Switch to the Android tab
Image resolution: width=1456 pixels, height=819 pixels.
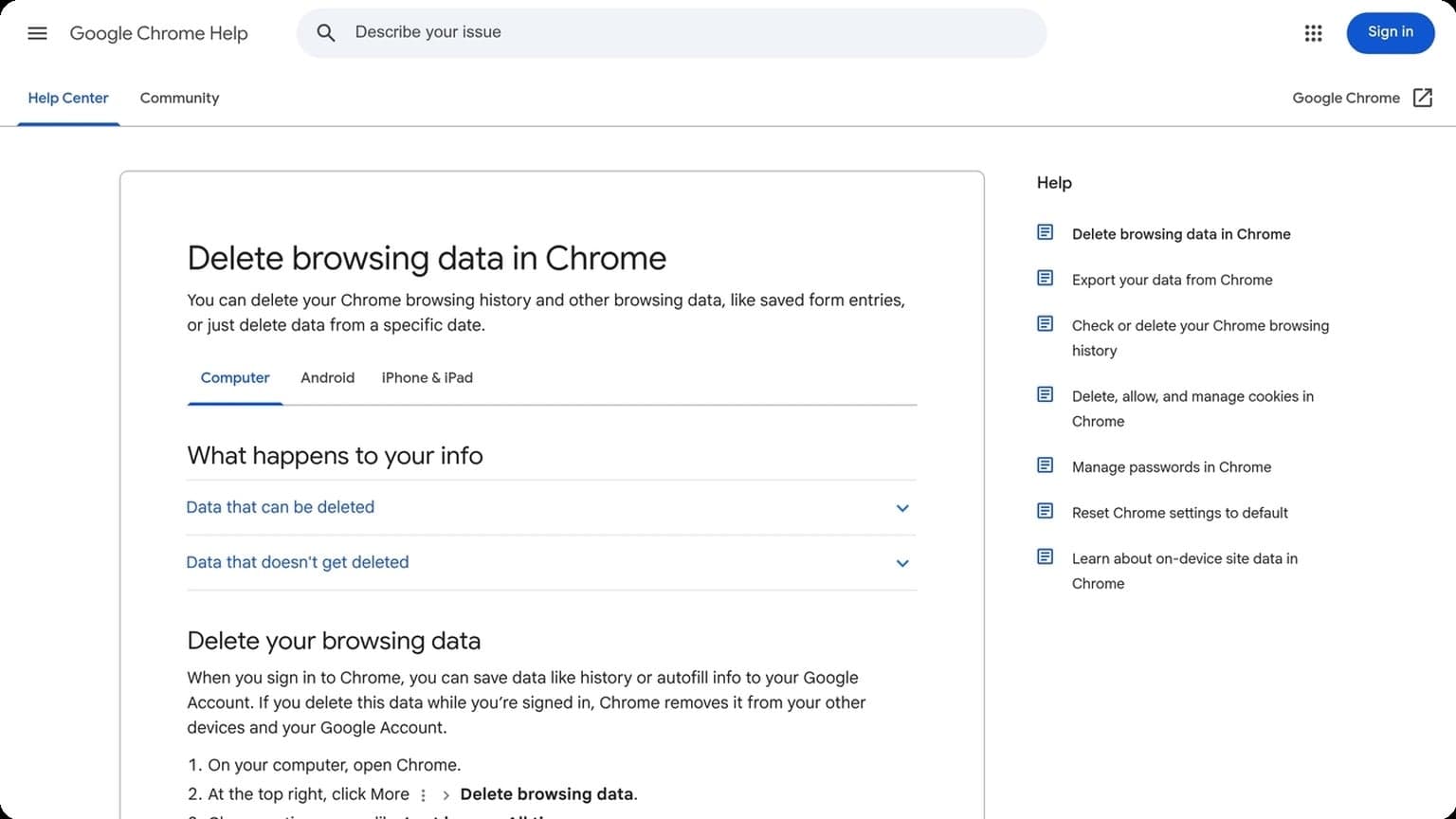click(327, 377)
